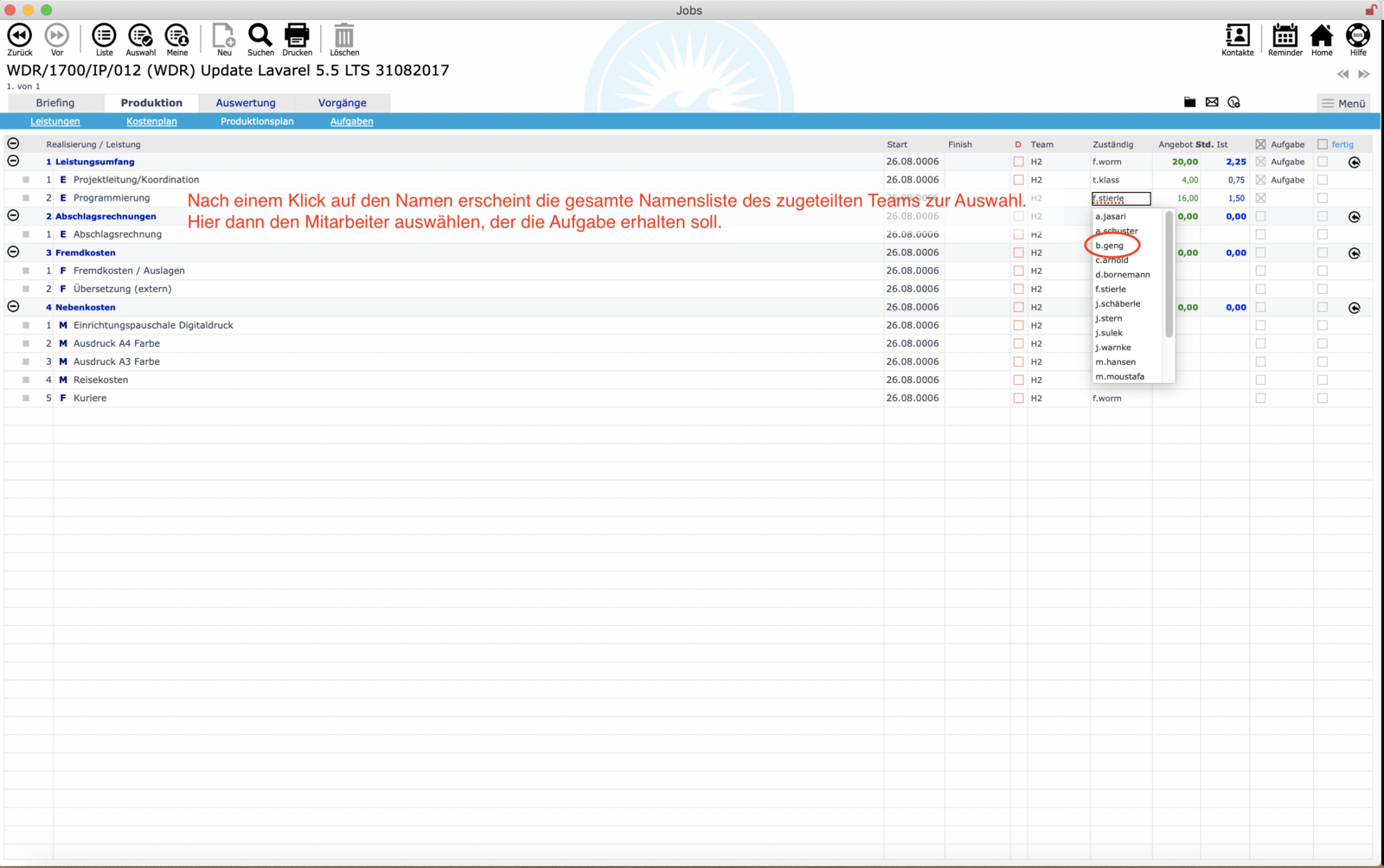Open Kontakte from the toolbar

point(1237,35)
